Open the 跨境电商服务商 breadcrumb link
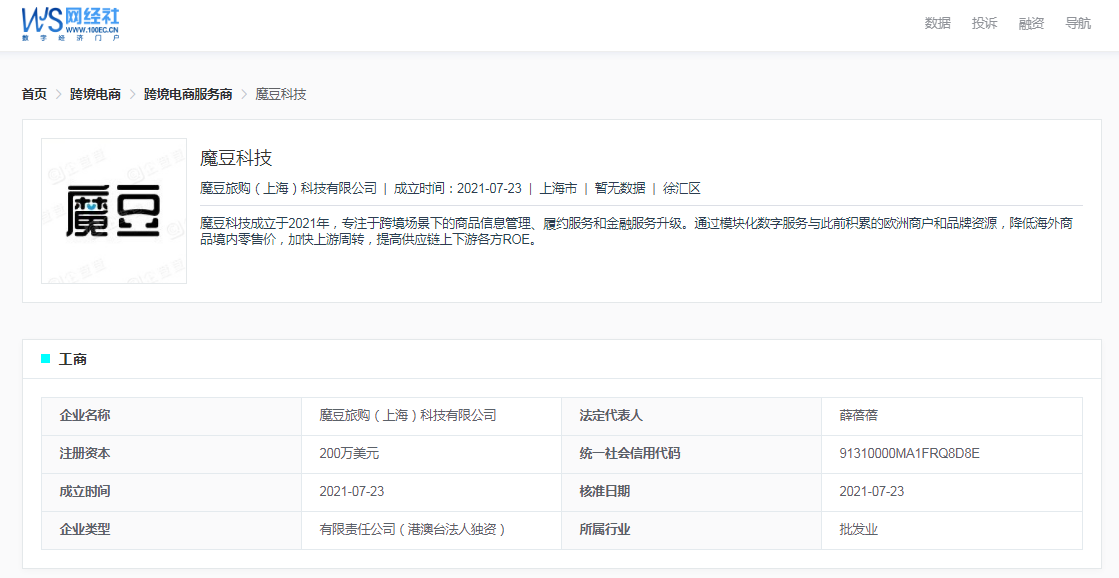The image size is (1119, 578). pyautogui.click(x=188, y=94)
